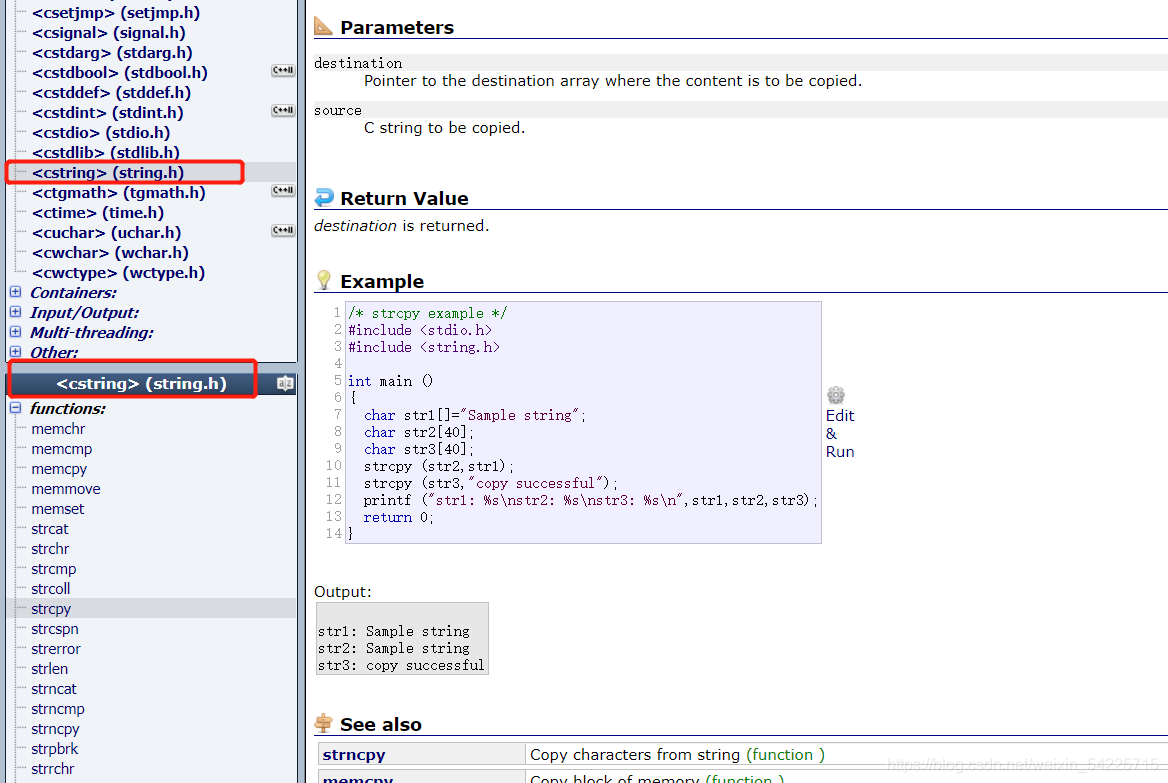Click the gear icon above Edit & Run
This screenshot has height=783, width=1168.
[836, 395]
